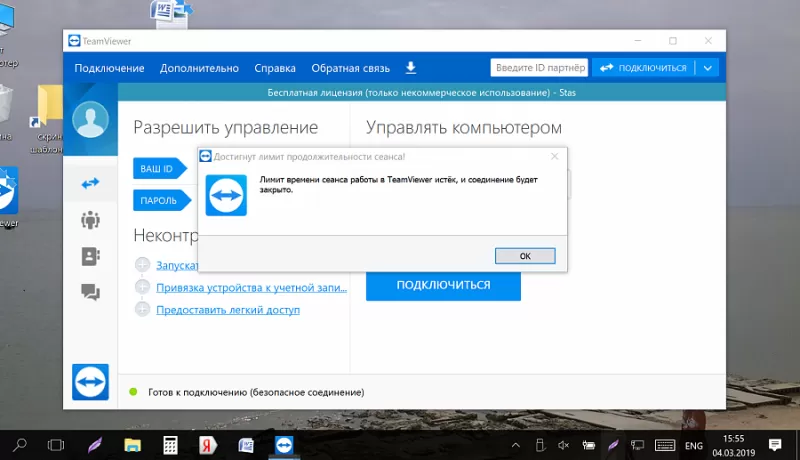Open the Computers & Contacts sidebar icon
The width and height of the screenshot is (800, 460).
90,256
